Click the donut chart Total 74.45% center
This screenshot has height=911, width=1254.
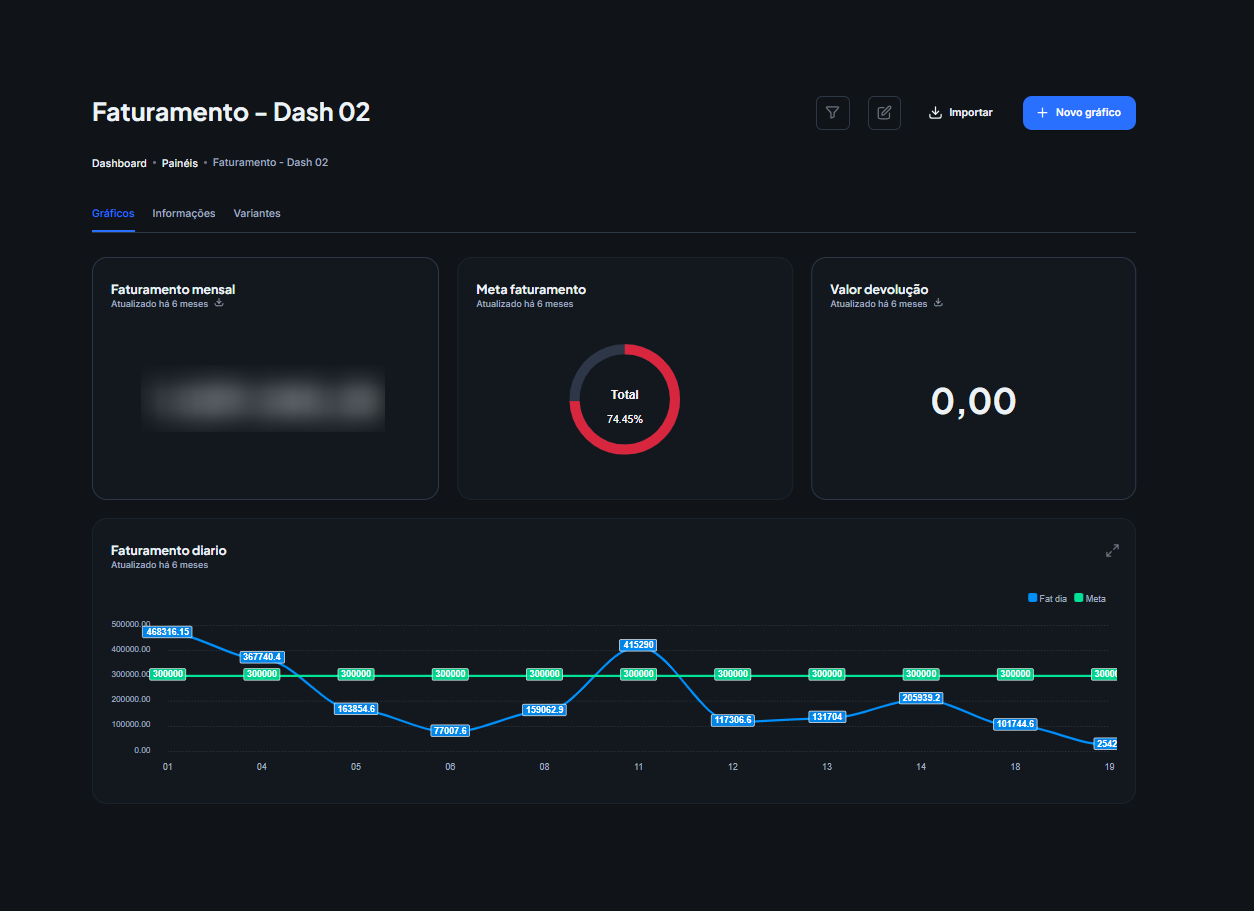pos(625,406)
